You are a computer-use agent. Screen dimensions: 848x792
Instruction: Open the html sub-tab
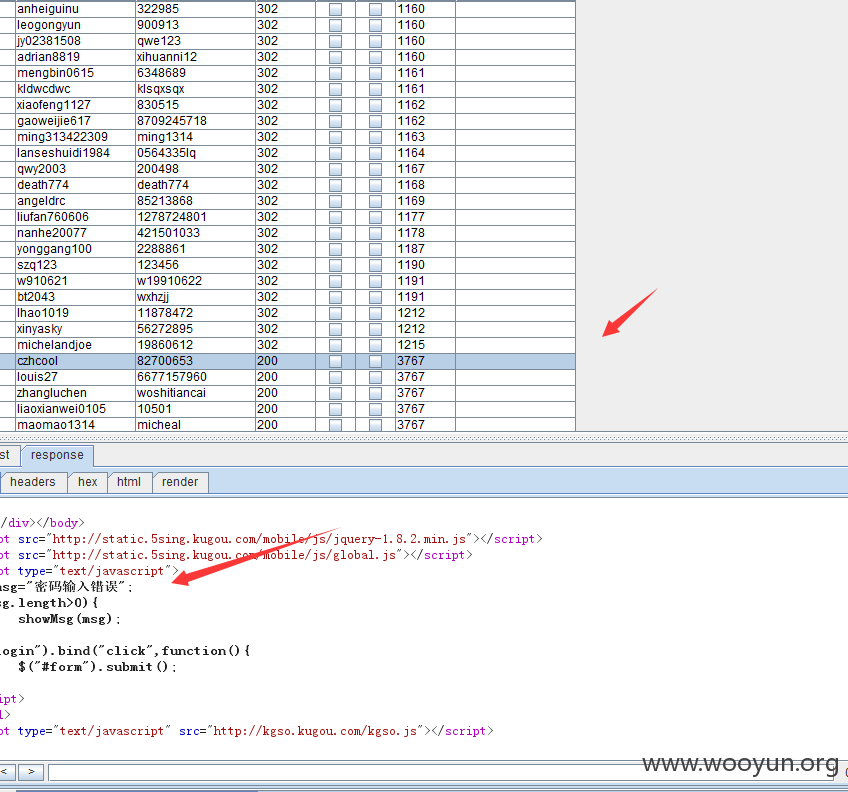pyautogui.click(x=129, y=482)
